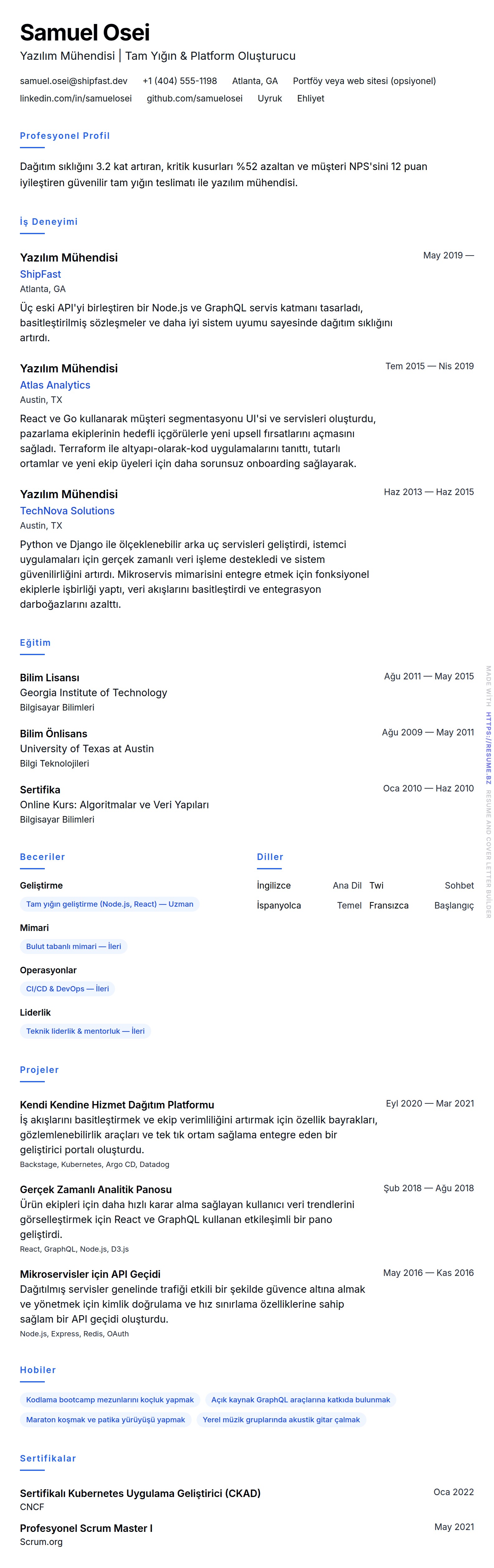Select the Yerel müzik gruplarında akustik gitar tag
Screen dimensions: 494x1568
click(x=281, y=1420)
